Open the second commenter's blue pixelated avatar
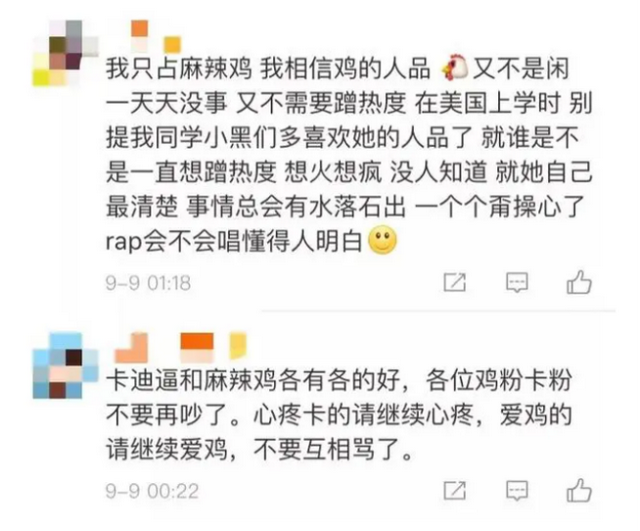Screen dimensions: 640x531 (x=66, y=365)
